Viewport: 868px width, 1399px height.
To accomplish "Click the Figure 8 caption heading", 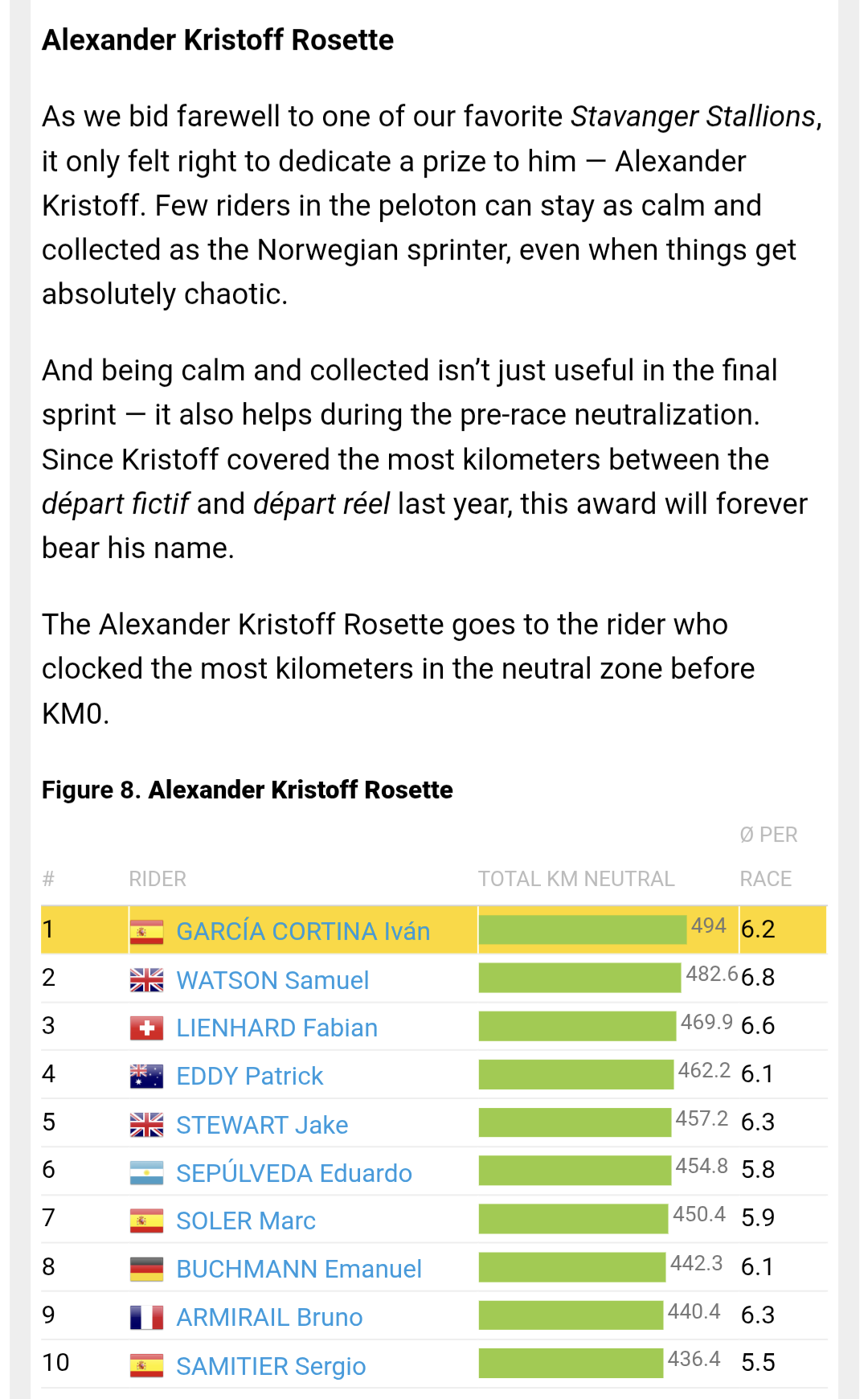I will (x=247, y=790).
